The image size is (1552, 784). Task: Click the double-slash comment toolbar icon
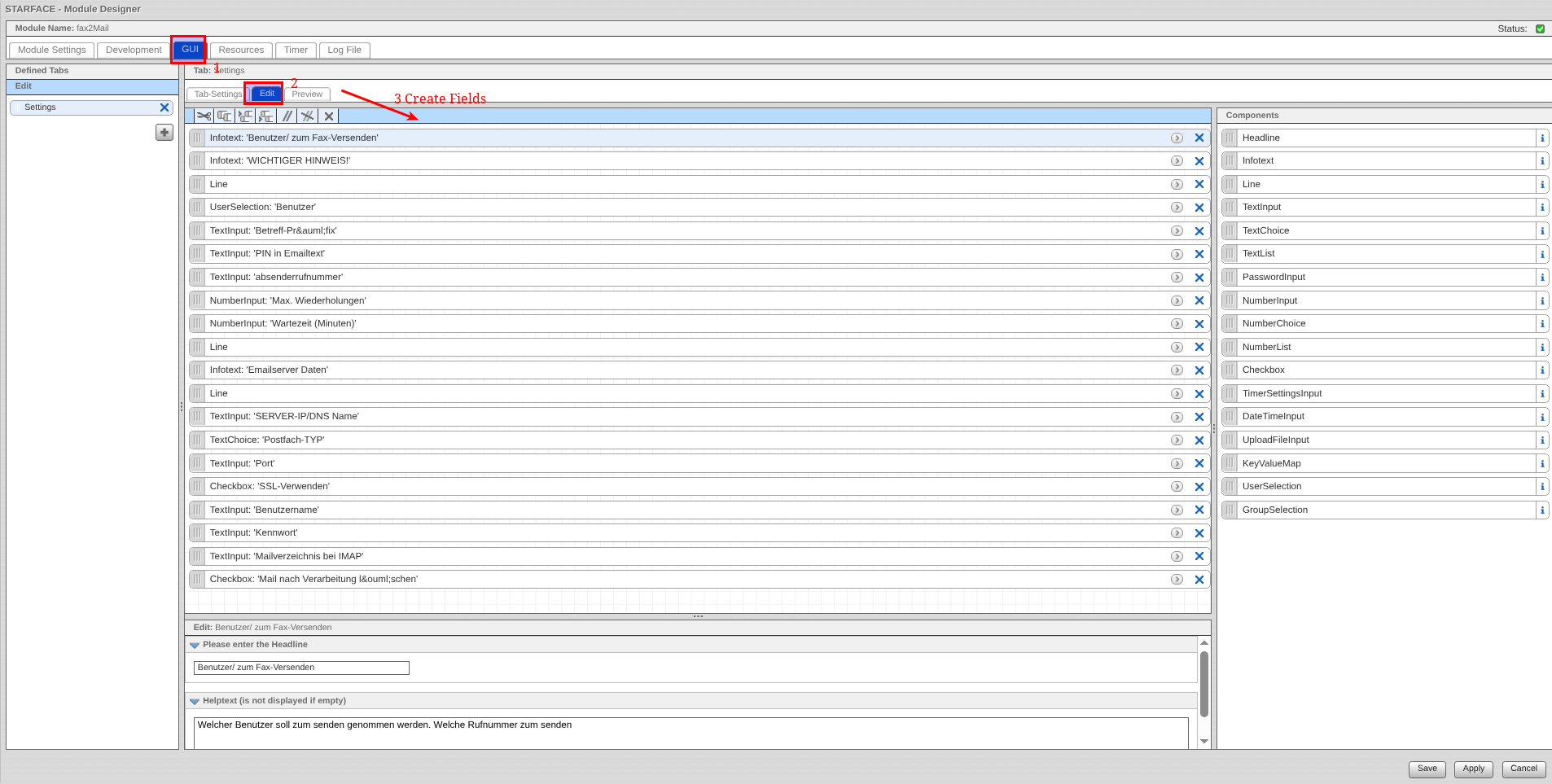click(x=287, y=116)
